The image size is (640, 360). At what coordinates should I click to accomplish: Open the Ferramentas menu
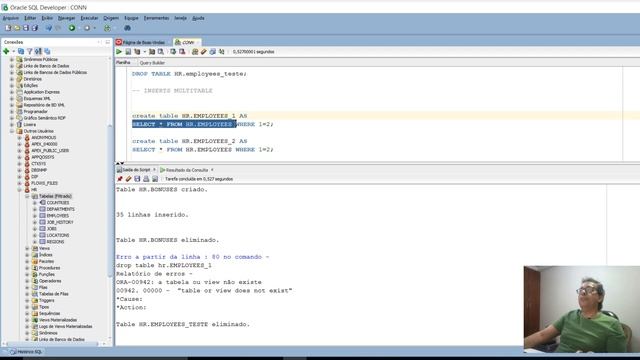[156, 18]
